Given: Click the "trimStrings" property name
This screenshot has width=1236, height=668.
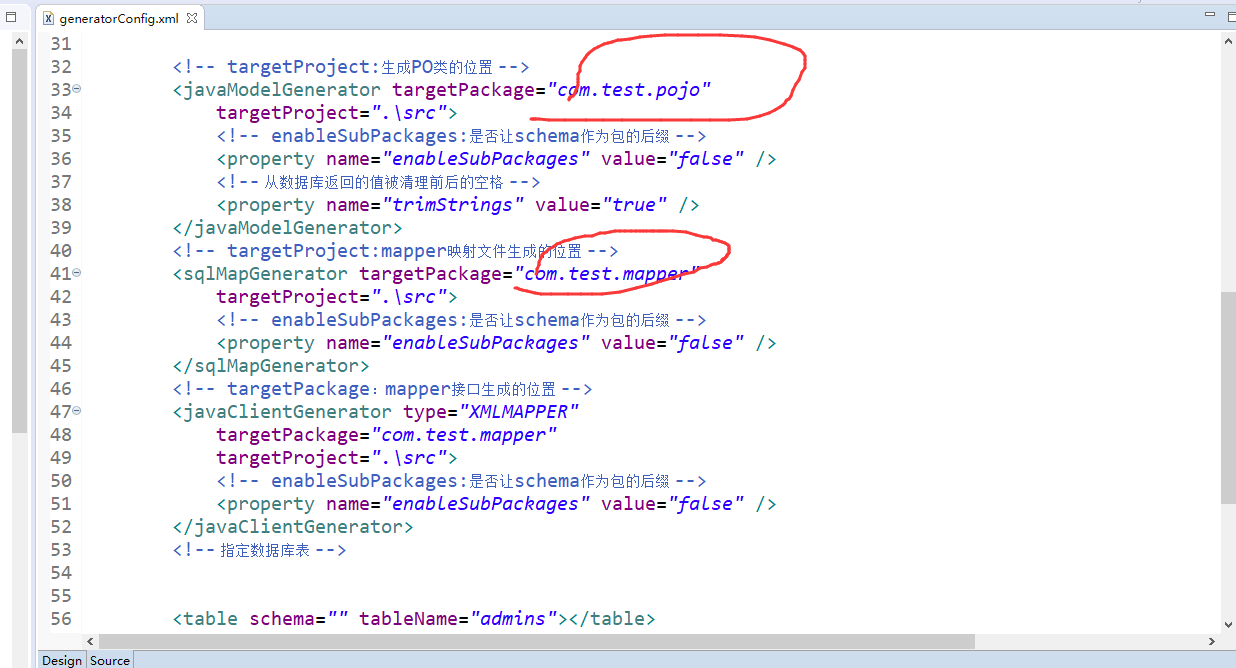Looking at the screenshot, I should [454, 205].
